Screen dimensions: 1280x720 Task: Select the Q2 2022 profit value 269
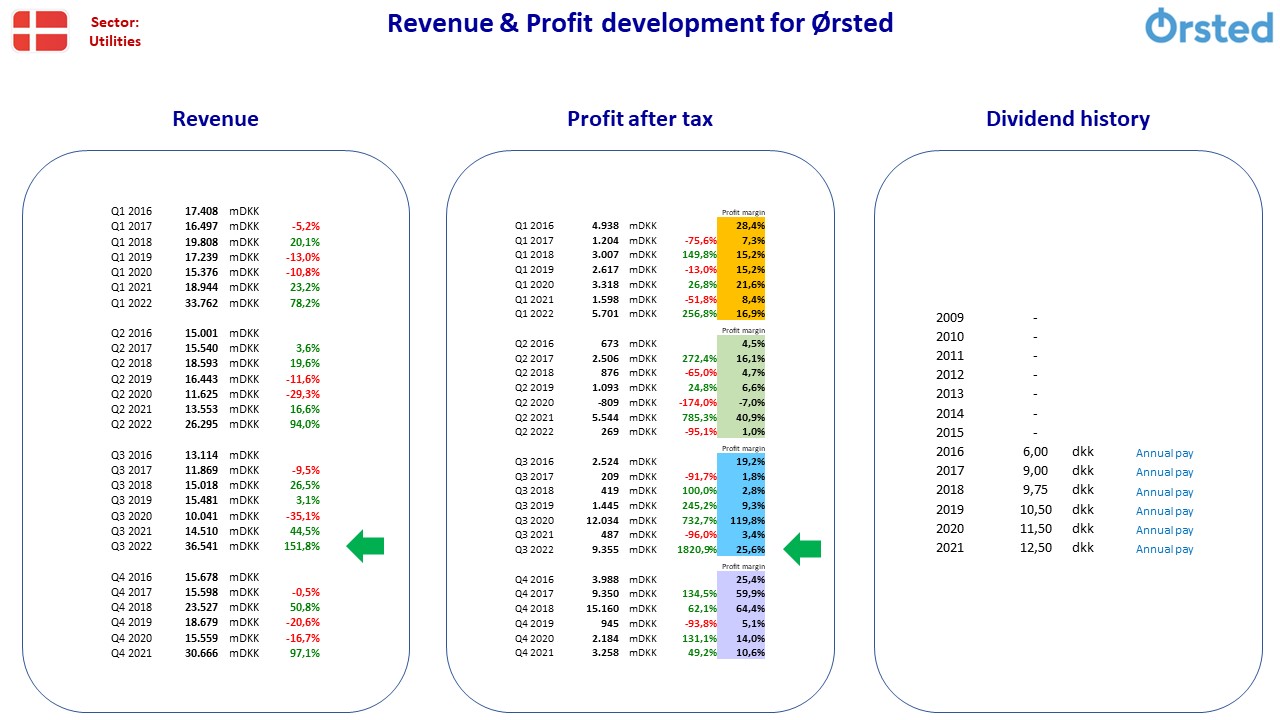(610, 432)
